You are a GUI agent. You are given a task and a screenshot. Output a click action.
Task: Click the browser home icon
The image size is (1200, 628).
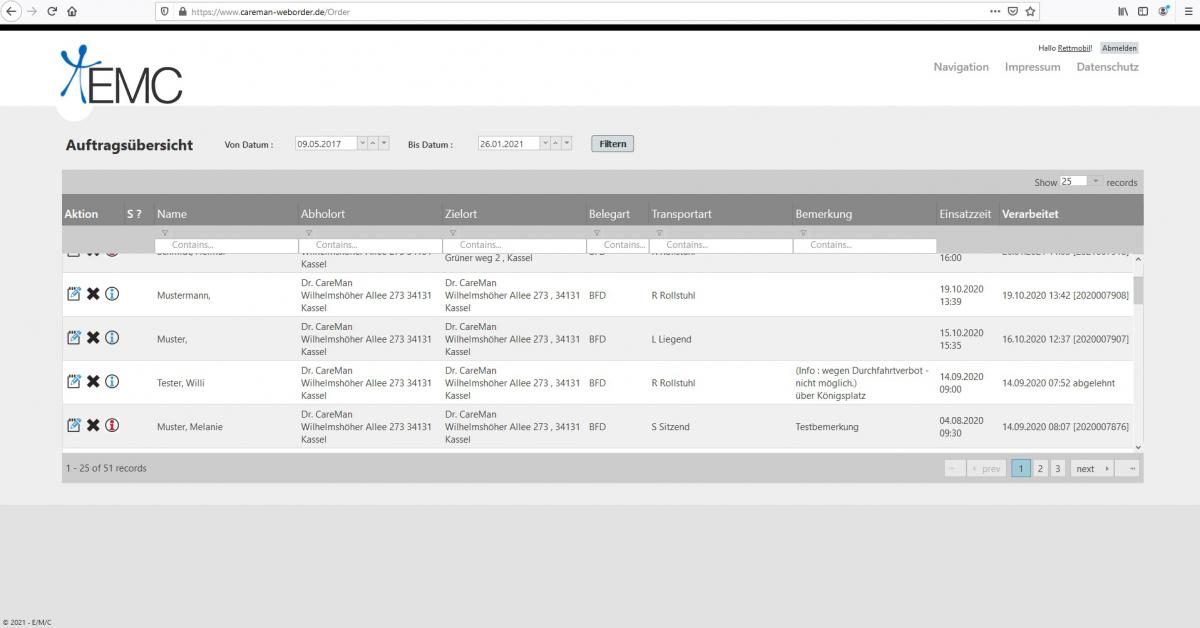click(x=71, y=11)
